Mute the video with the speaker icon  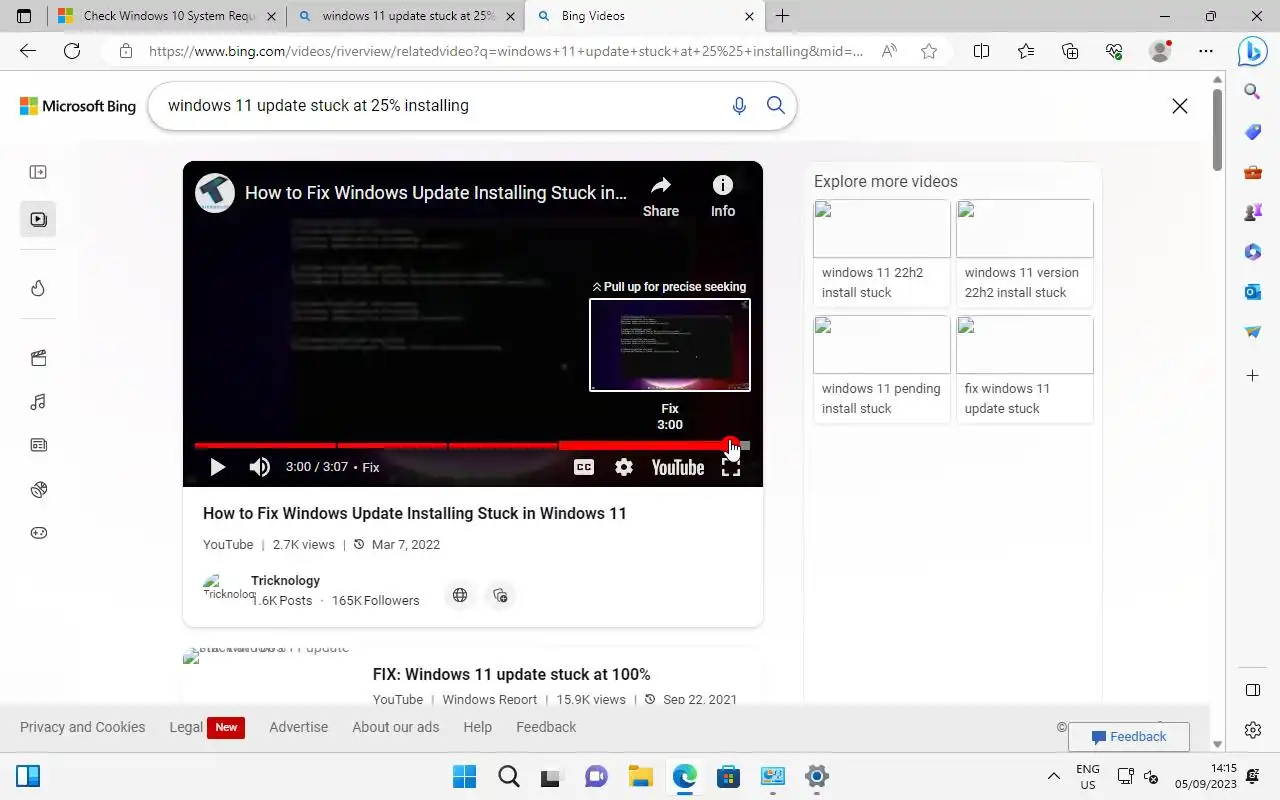coord(260,467)
